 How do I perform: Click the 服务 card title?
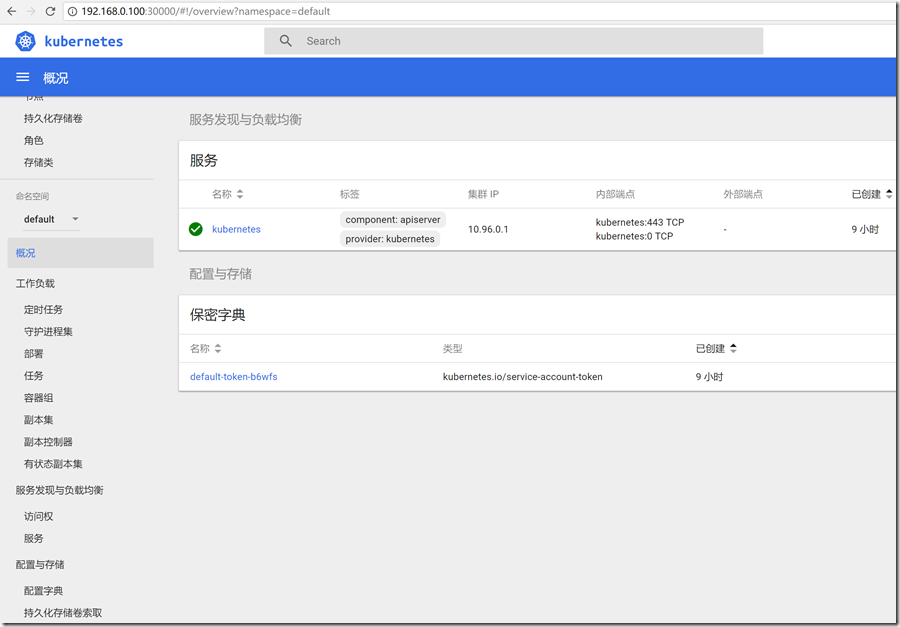pyautogui.click(x=204, y=161)
